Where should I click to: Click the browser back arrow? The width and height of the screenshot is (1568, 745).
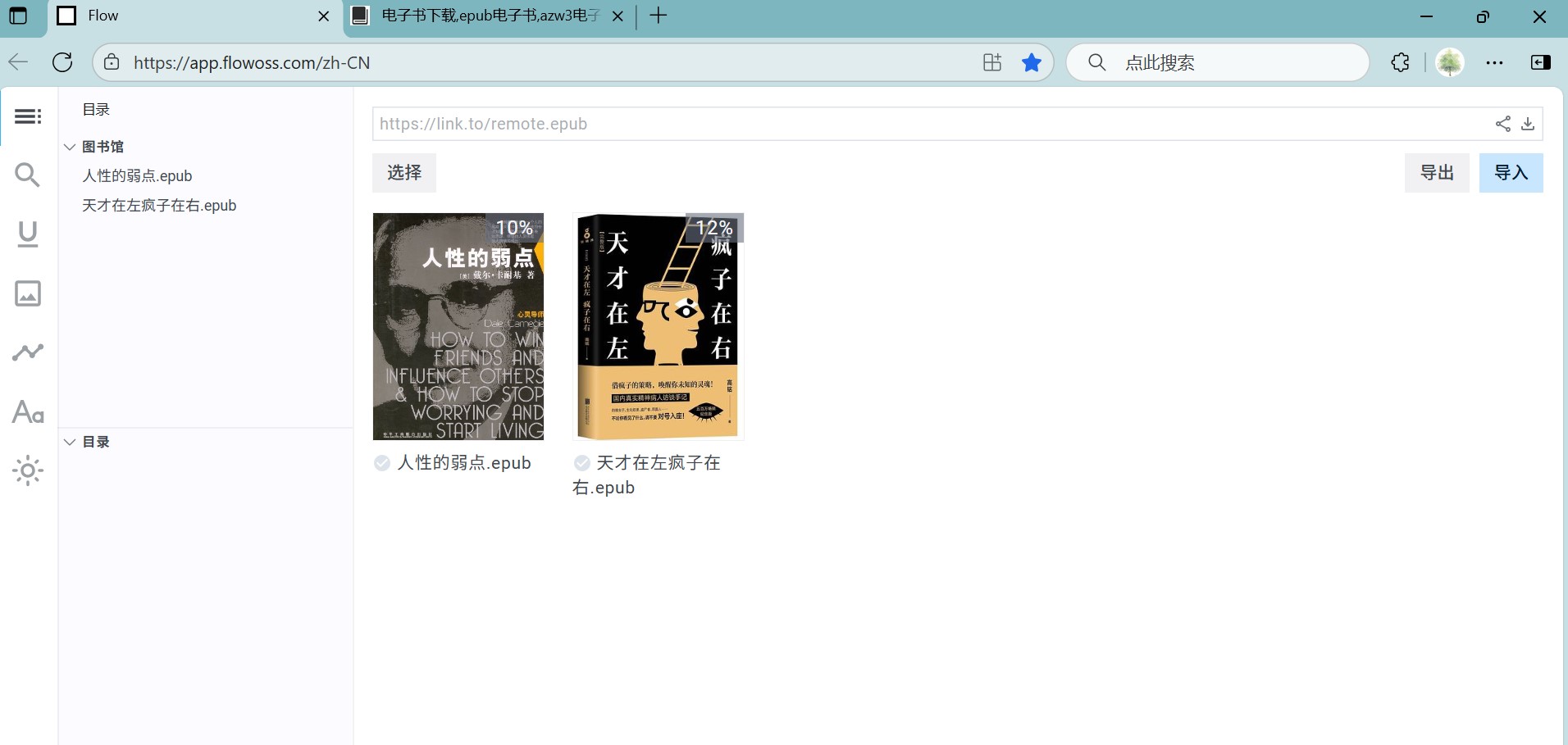18,62
